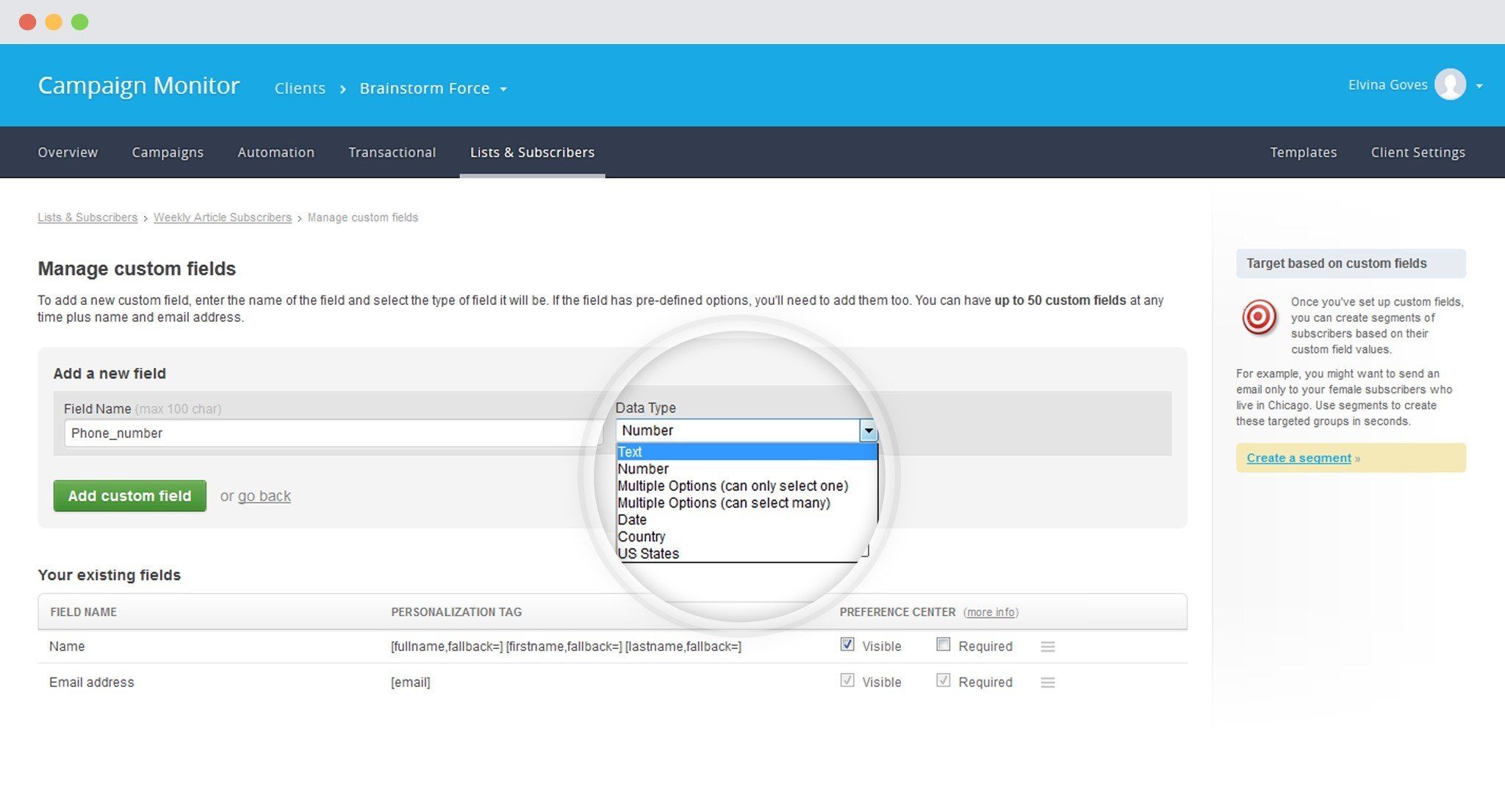Toggle Required checkbox for Name field
1505x812 pixels.
pyautogui.click(x=944, y=644)
